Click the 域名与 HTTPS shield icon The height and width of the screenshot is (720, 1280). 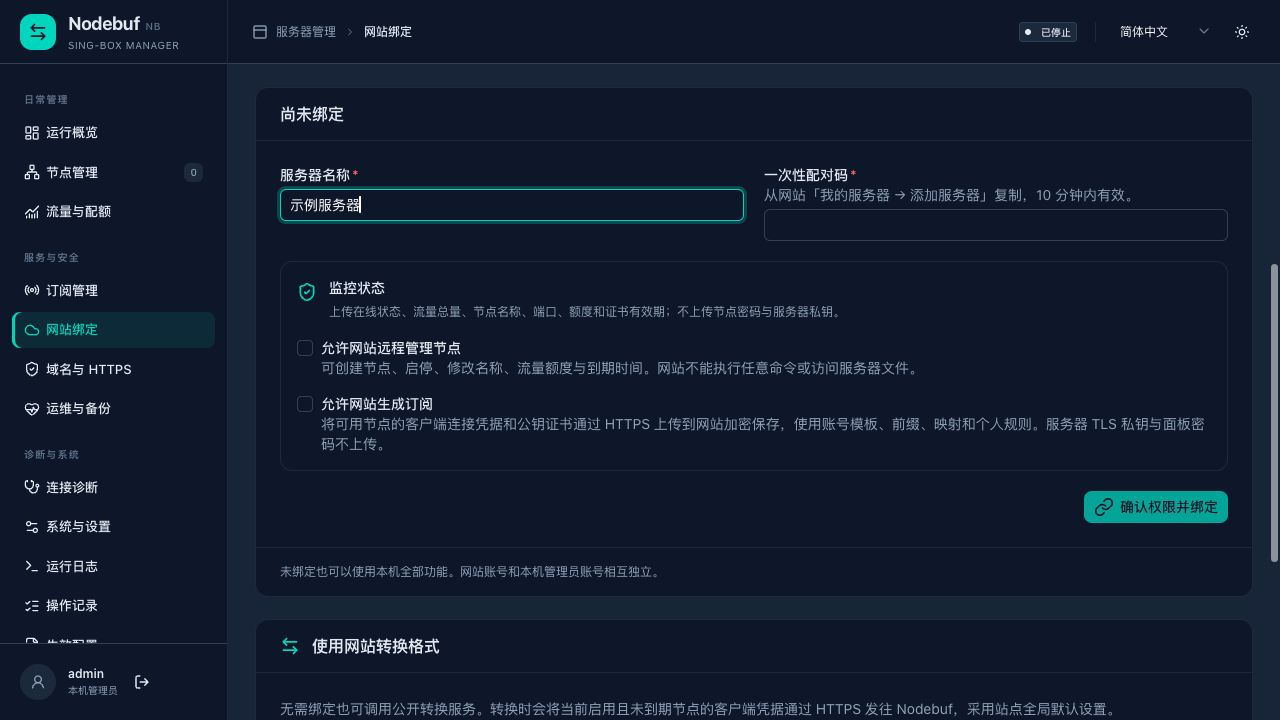pyautogui.click(x=32, y=370)
